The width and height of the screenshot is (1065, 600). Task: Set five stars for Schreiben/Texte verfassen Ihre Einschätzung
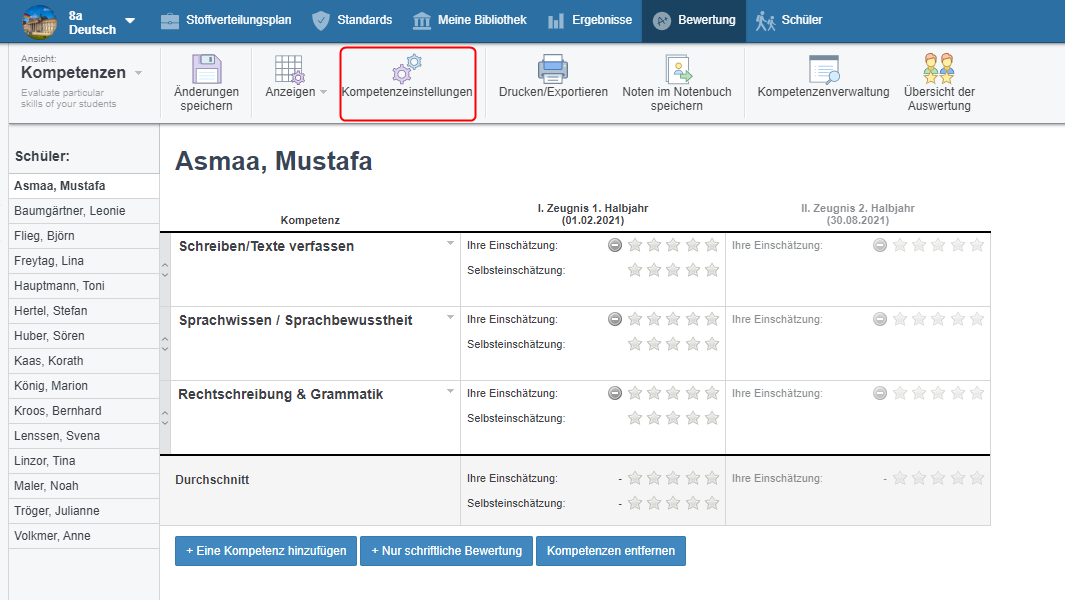click(712, 245)
